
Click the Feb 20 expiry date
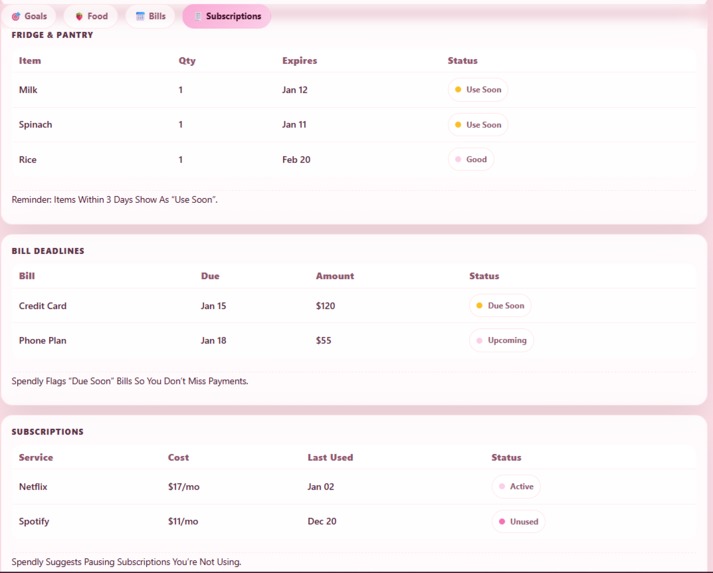click(296, 160)
